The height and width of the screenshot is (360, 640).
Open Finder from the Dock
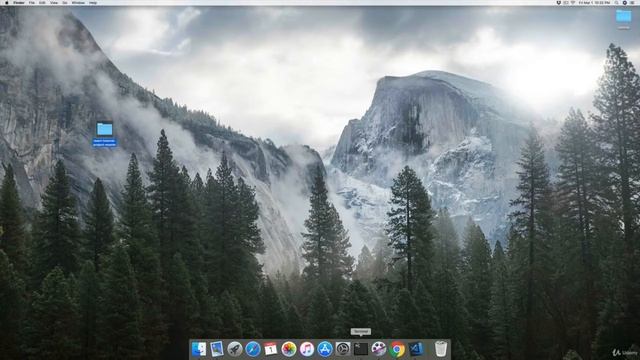pos(199,349)
